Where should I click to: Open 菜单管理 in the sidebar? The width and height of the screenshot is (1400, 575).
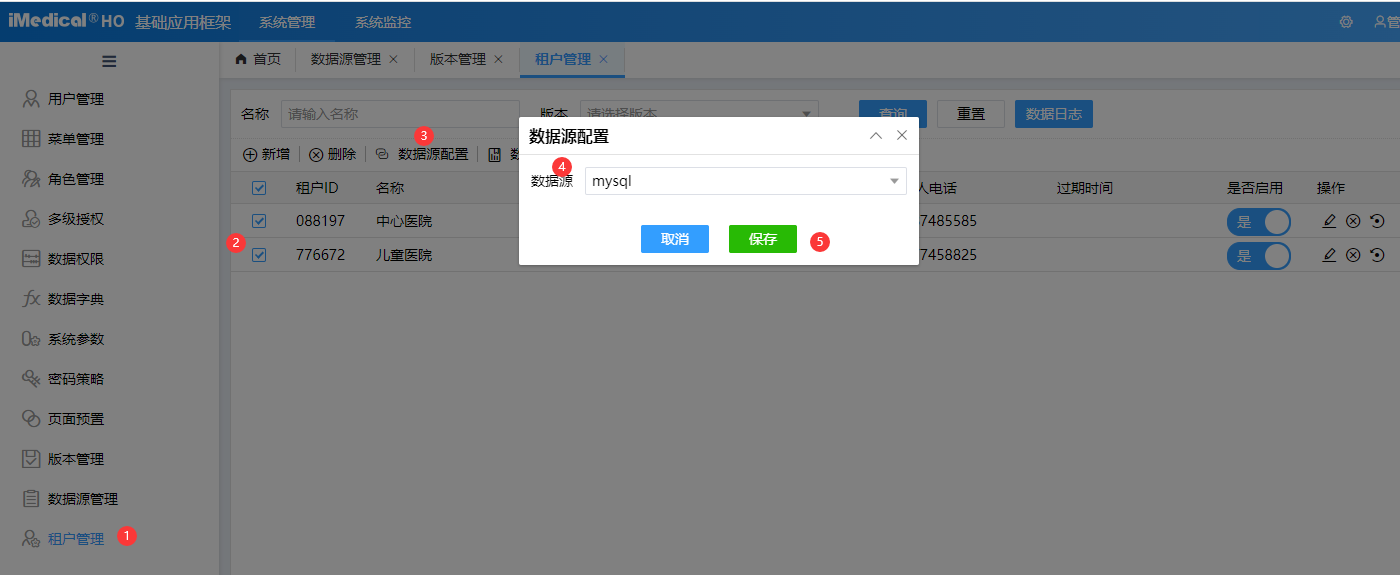[64, 139]
